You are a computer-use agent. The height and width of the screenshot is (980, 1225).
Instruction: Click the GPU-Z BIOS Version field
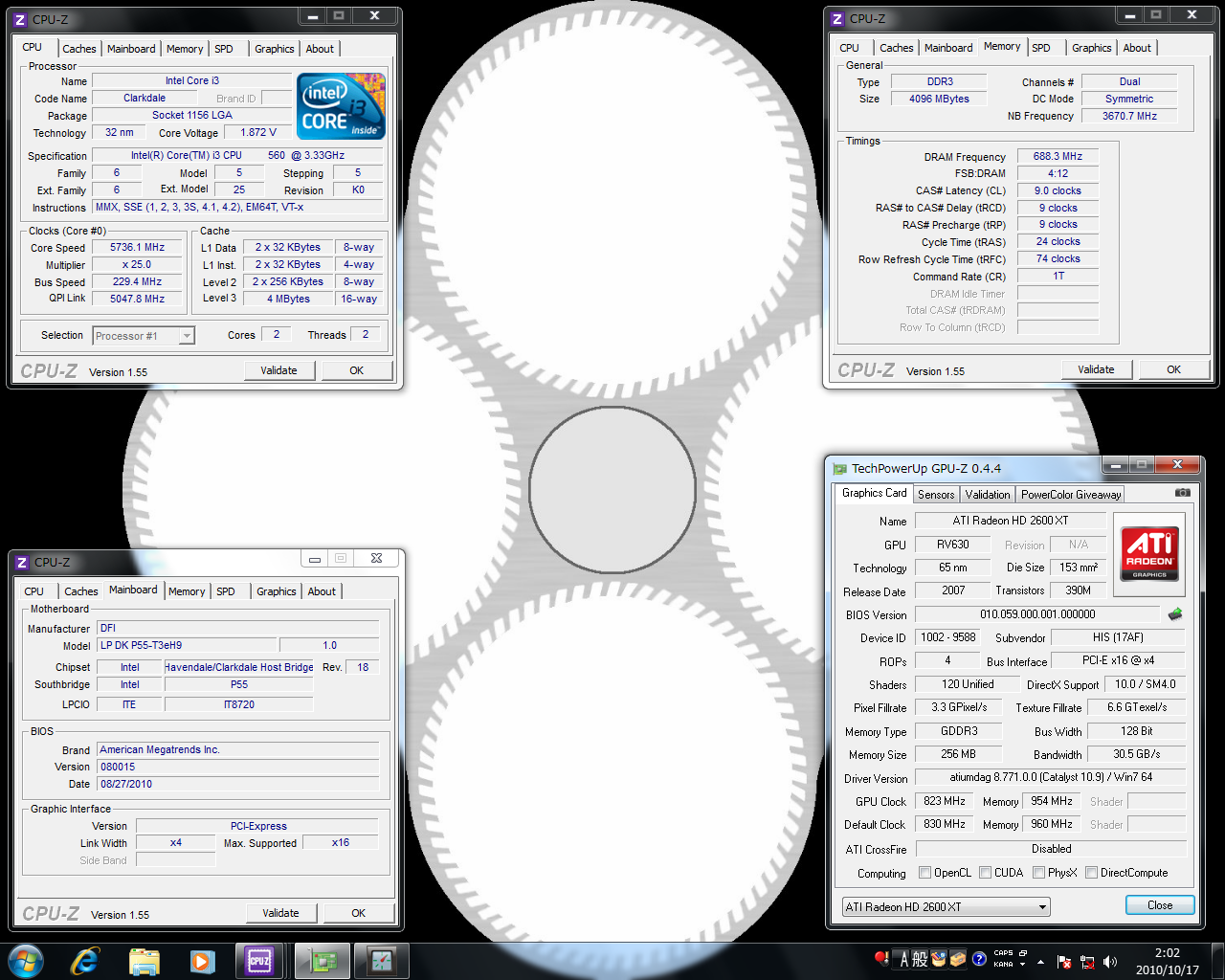1037,614
